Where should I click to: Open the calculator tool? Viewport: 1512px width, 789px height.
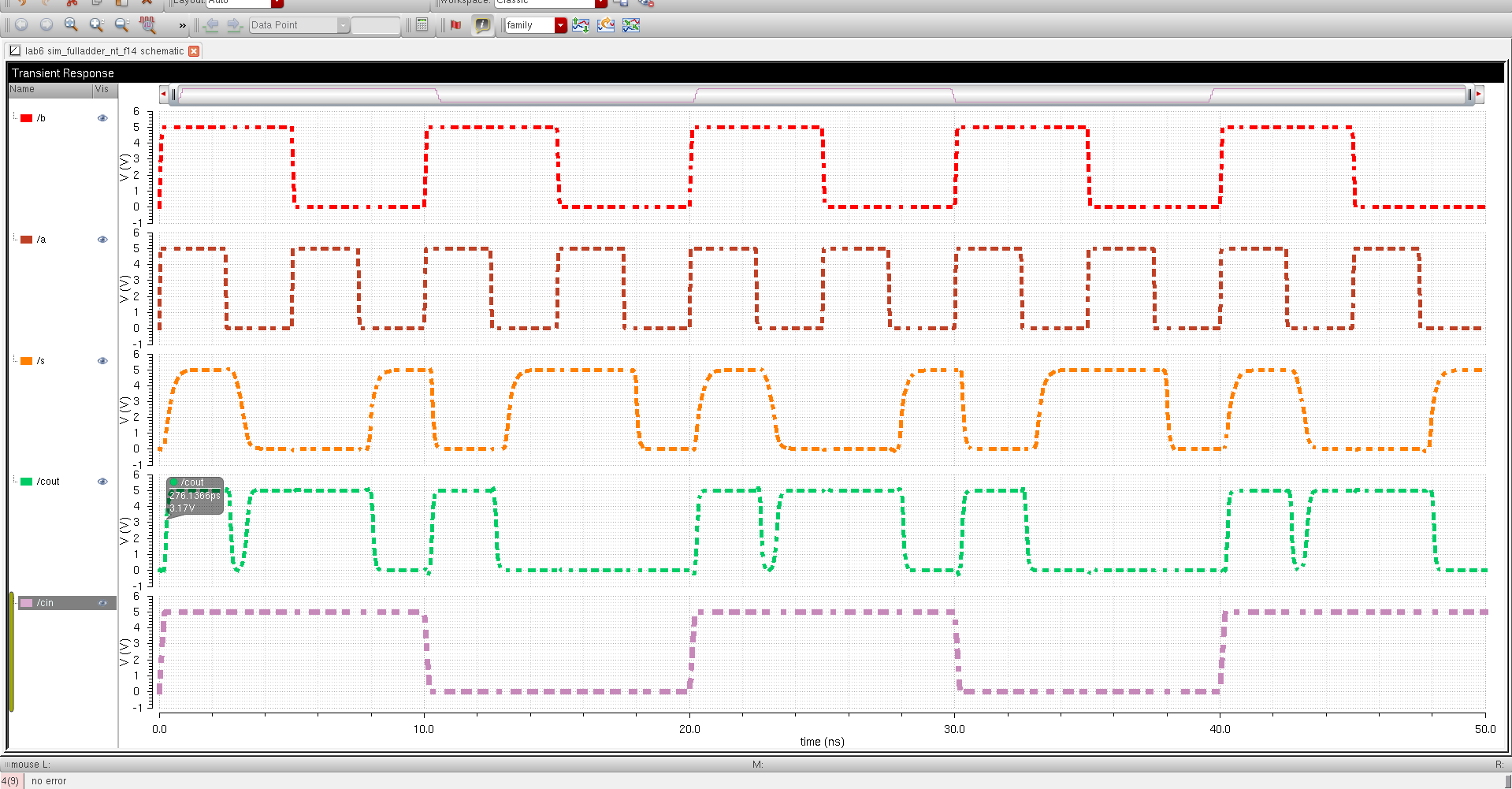(x=422, y=25)
